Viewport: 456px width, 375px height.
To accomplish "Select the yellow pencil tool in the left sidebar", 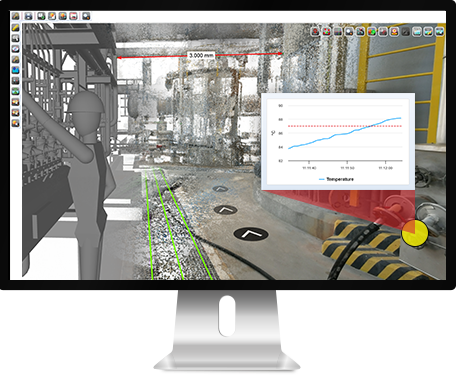I will [x=15, y=27].
